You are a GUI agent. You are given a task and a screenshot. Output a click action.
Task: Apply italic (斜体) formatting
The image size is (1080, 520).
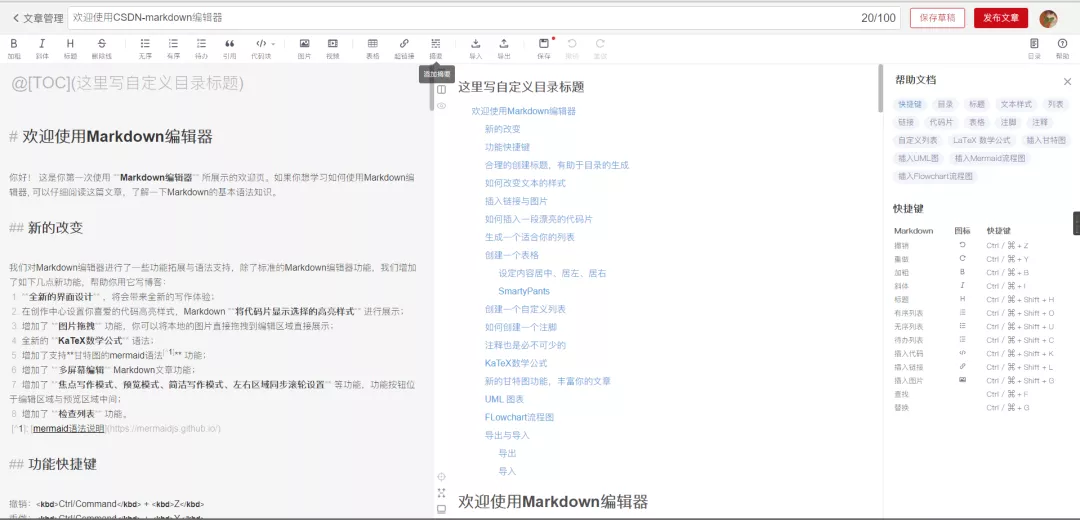pyautogui.click(x=42, y=48)
